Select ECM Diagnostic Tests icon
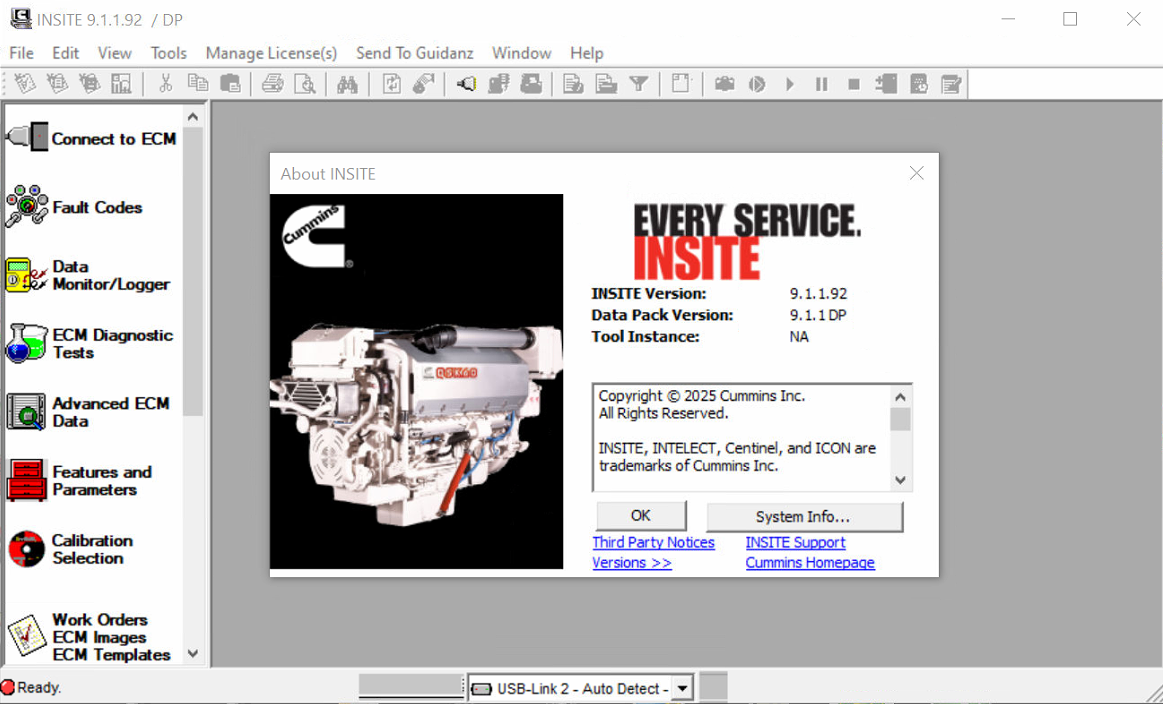Screen dimensions: 1163x704 coord(27,343)
